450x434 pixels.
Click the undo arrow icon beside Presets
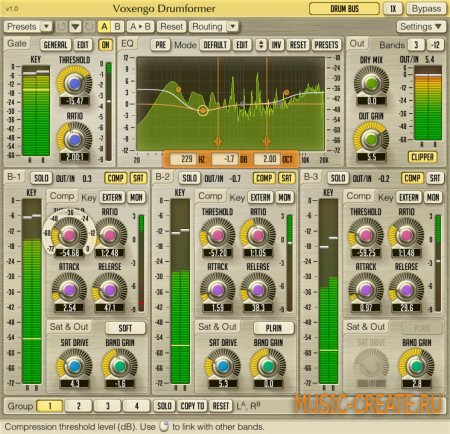pyautogui.click(x=62, y=27)
